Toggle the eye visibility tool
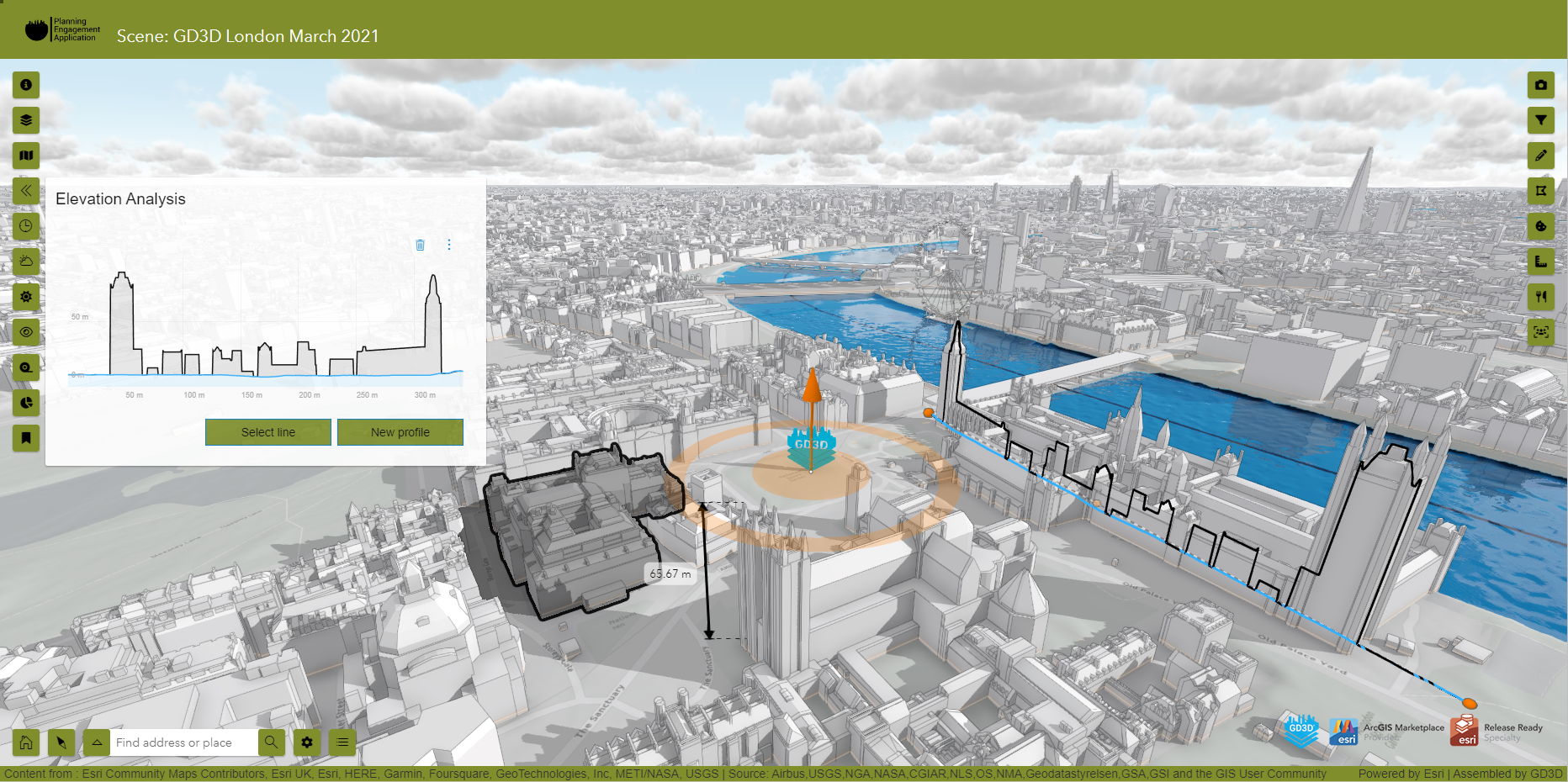Image resolution: width=1568 pixels, height=782 pixels. tap(26, 332)
